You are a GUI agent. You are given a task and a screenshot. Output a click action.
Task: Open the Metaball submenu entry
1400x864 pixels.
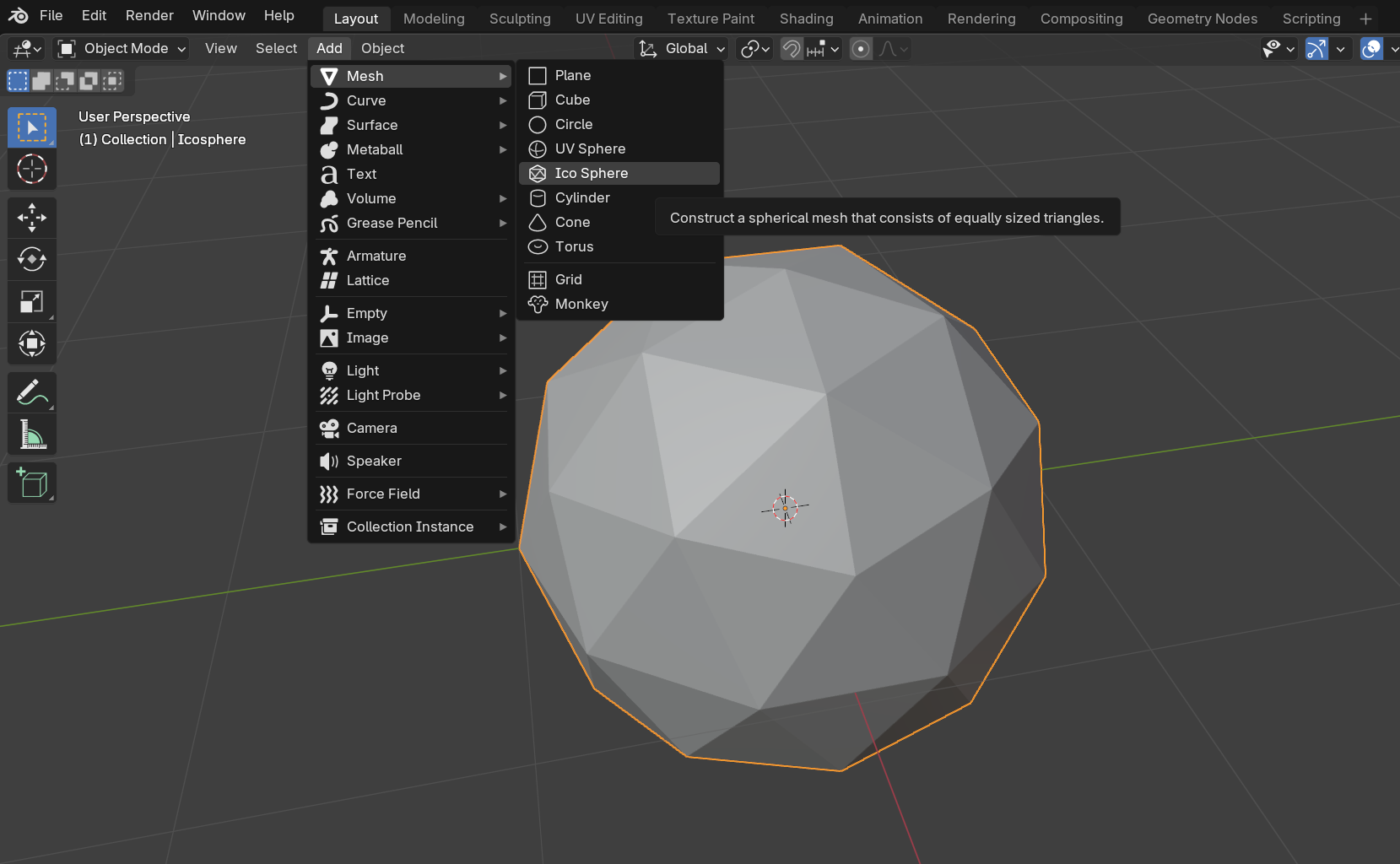pyautogui.click(x=411, y=149)
